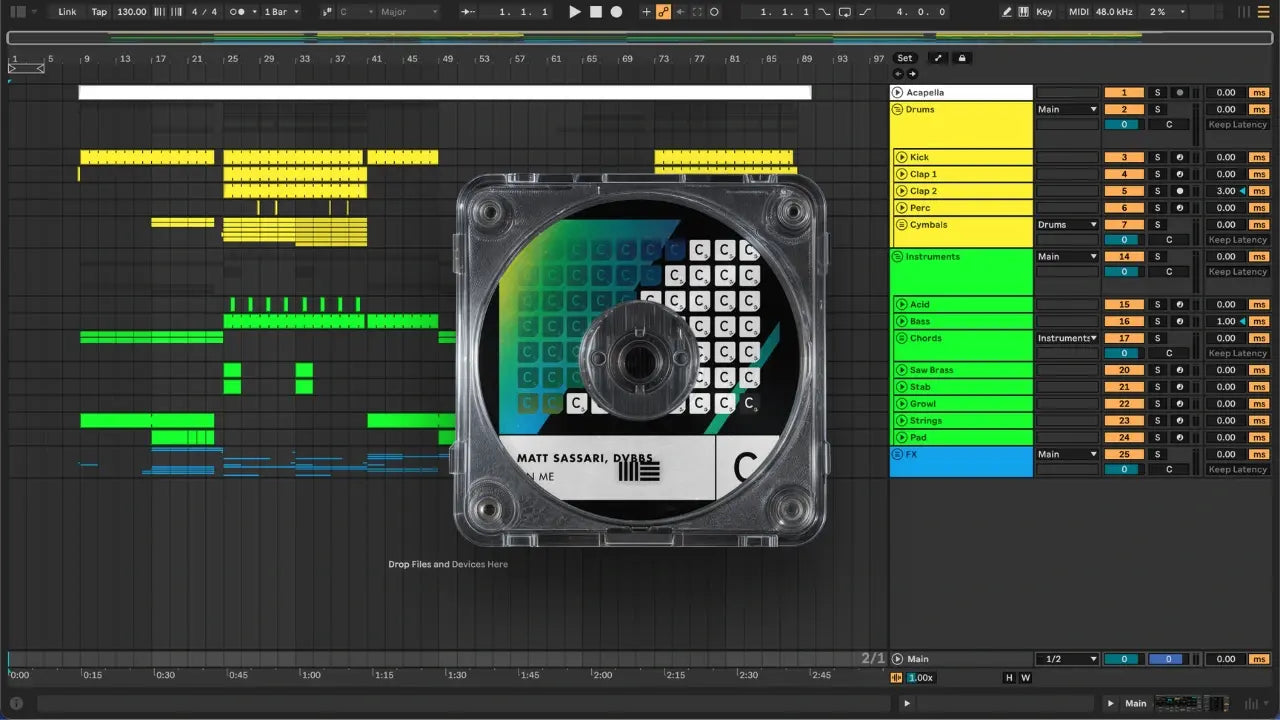1280x720 pixels.
Task: Click Keep Latency on the Drums track
Action: point(1237,125)
